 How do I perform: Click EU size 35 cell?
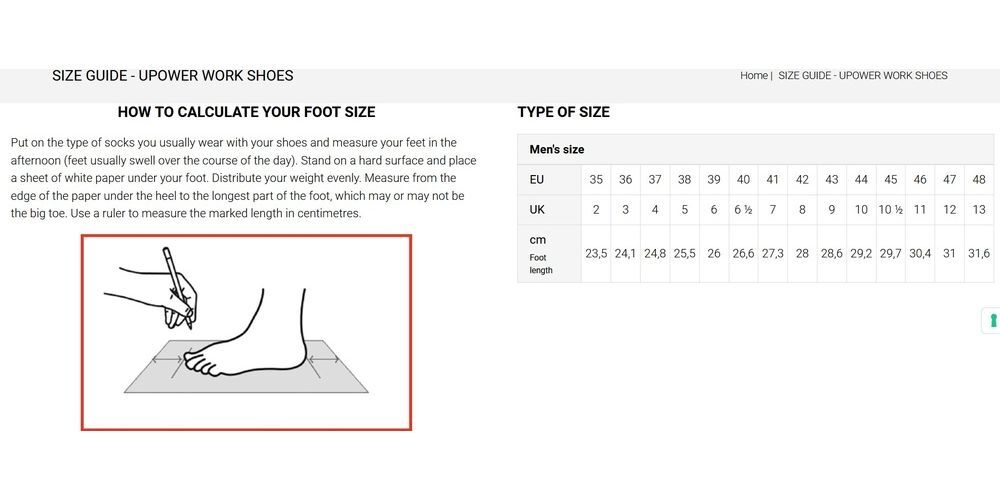point(596,180)
